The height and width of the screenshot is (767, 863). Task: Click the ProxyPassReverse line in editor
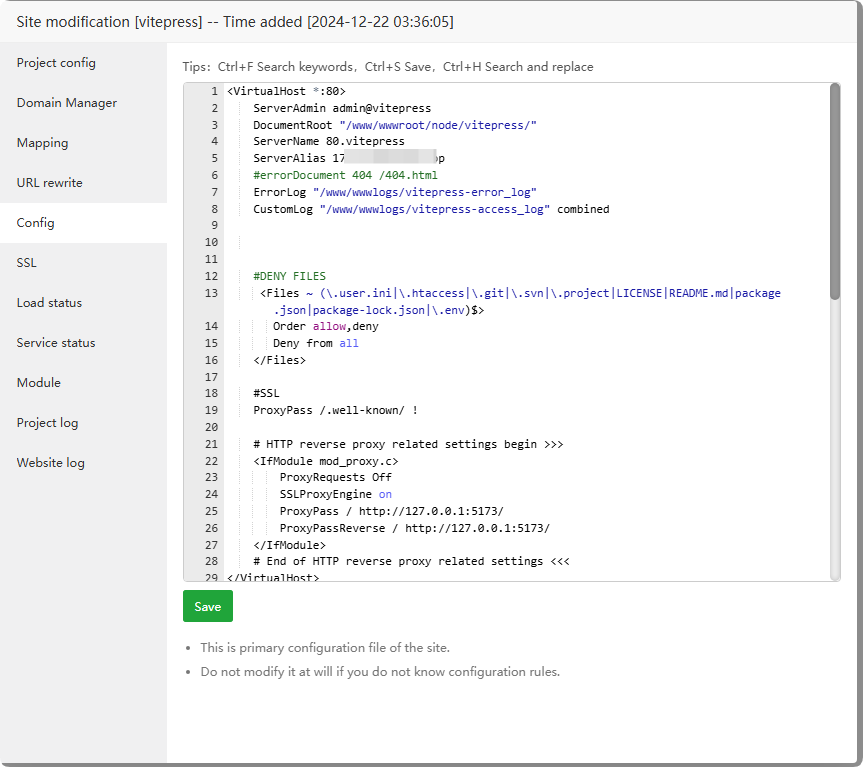(x=414, y=528)
